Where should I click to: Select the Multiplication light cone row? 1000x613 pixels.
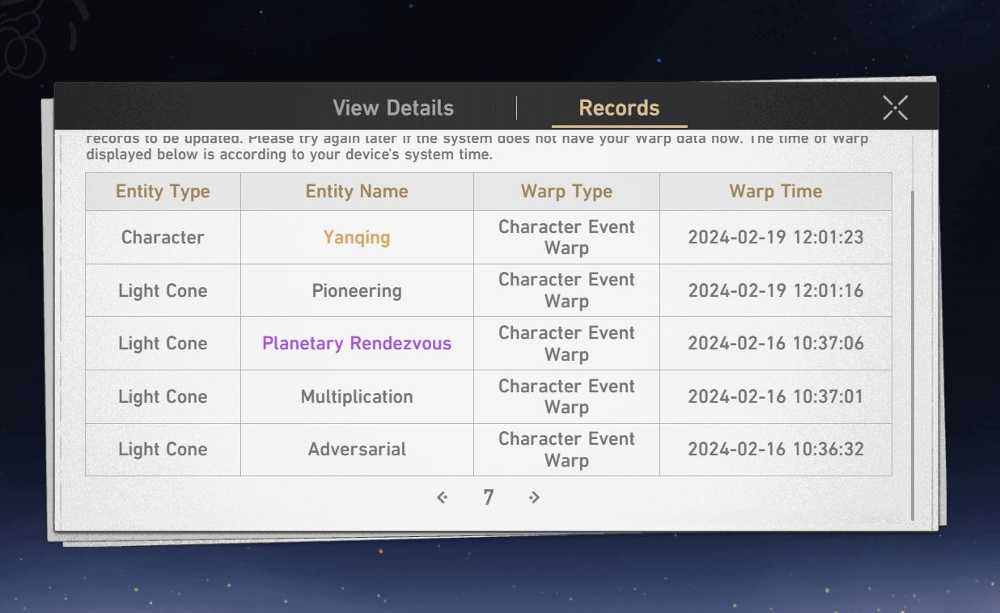(489, 396)
